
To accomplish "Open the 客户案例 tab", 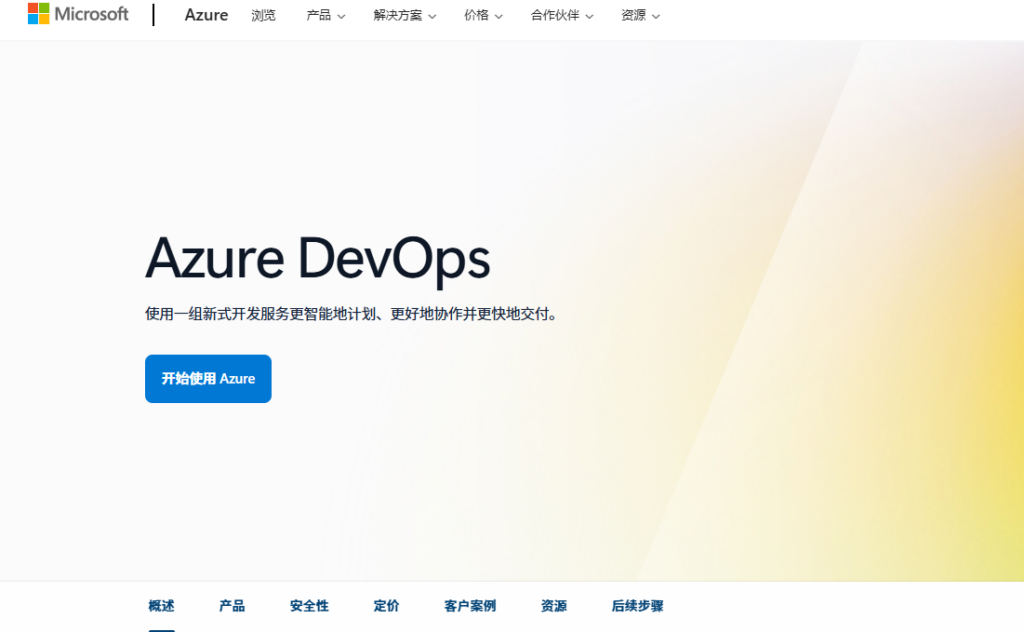I will click(x=470, y=606).
